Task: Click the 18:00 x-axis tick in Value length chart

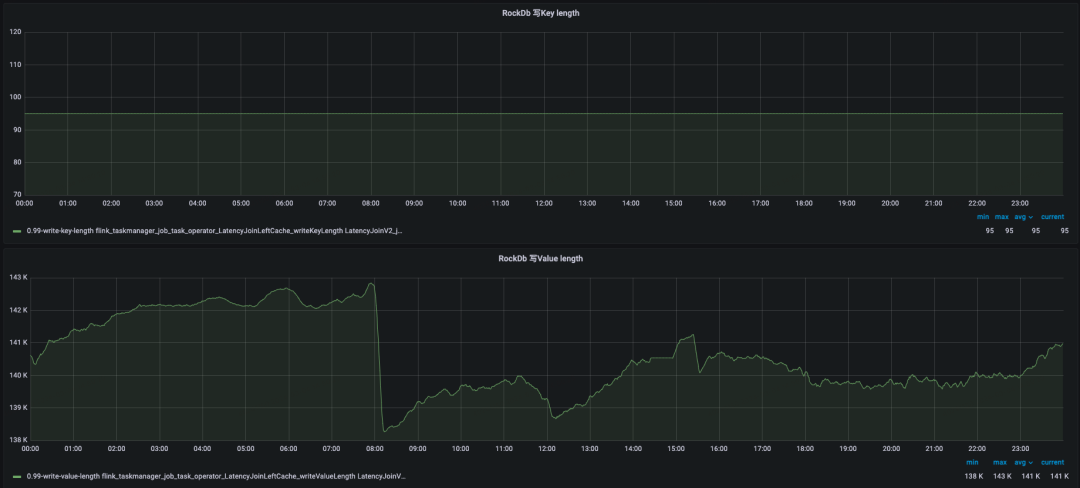Action: (806, 448)
